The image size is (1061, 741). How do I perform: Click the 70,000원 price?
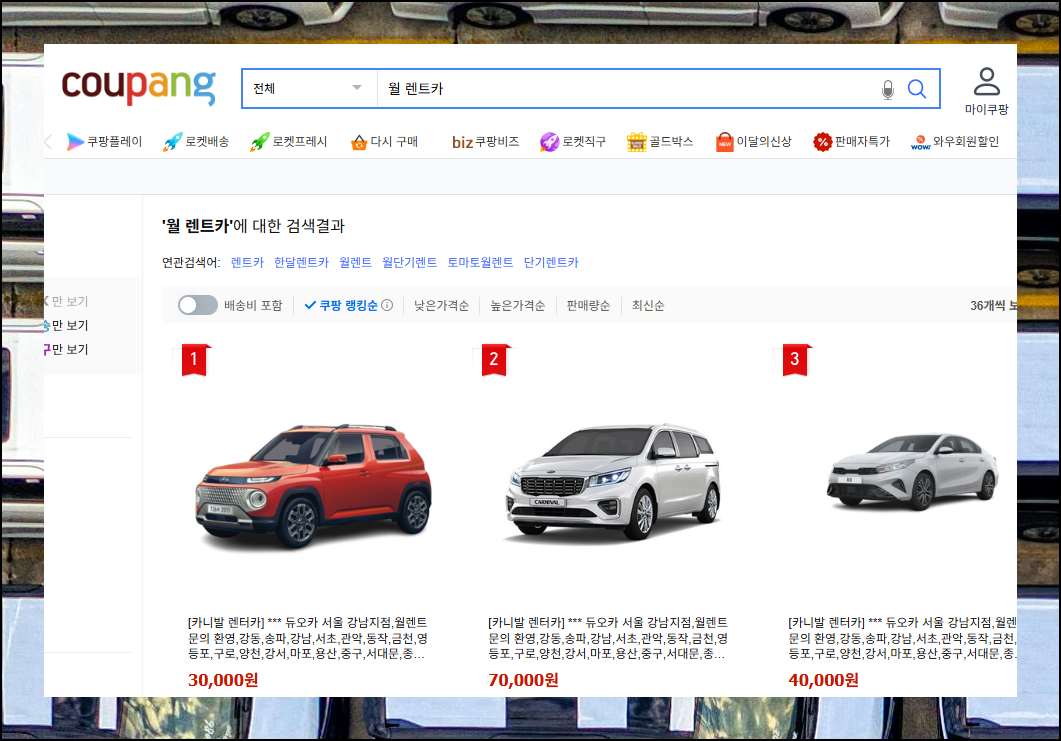click(524, 680)
